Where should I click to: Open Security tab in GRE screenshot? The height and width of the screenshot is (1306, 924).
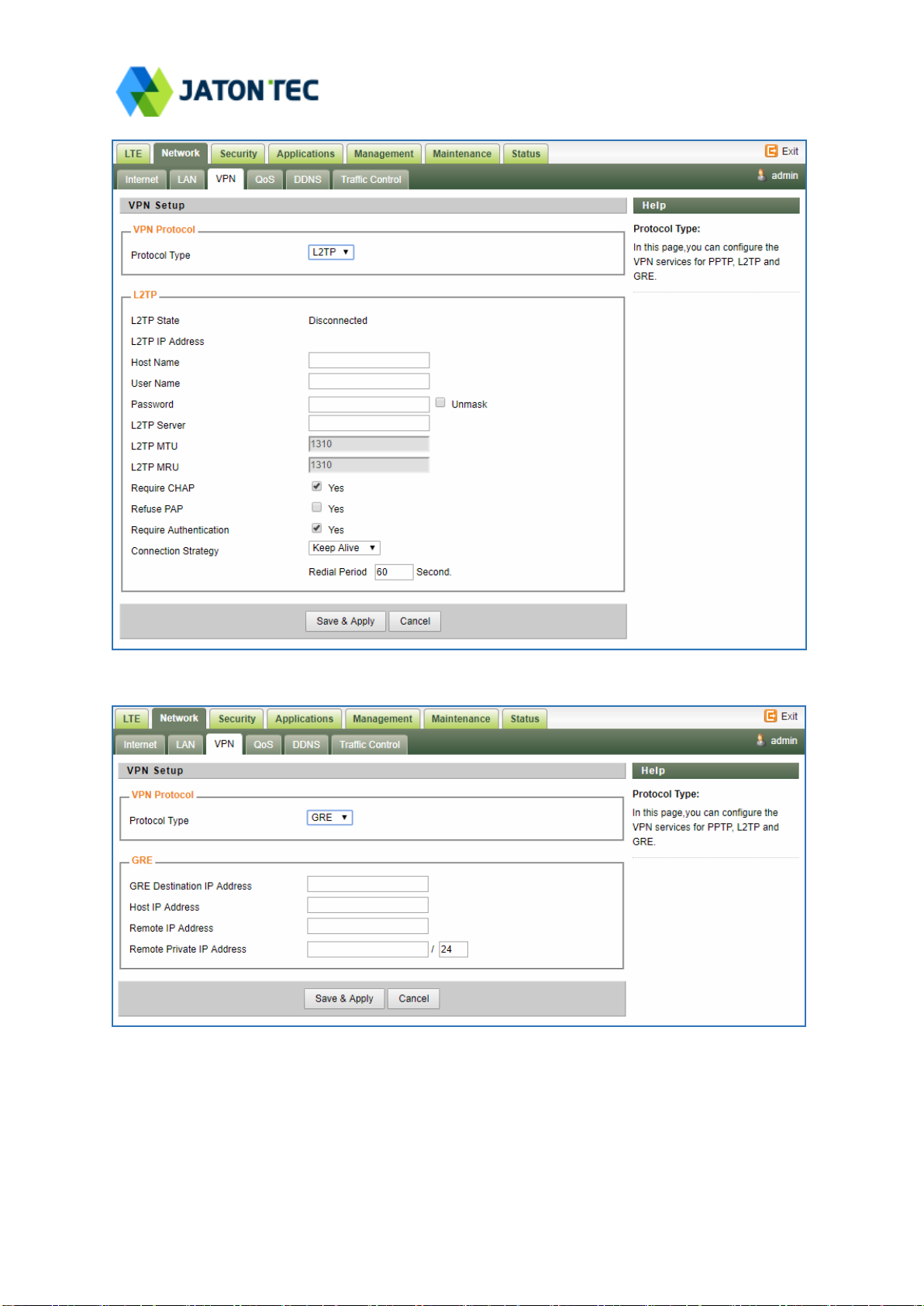pos(236,719)
